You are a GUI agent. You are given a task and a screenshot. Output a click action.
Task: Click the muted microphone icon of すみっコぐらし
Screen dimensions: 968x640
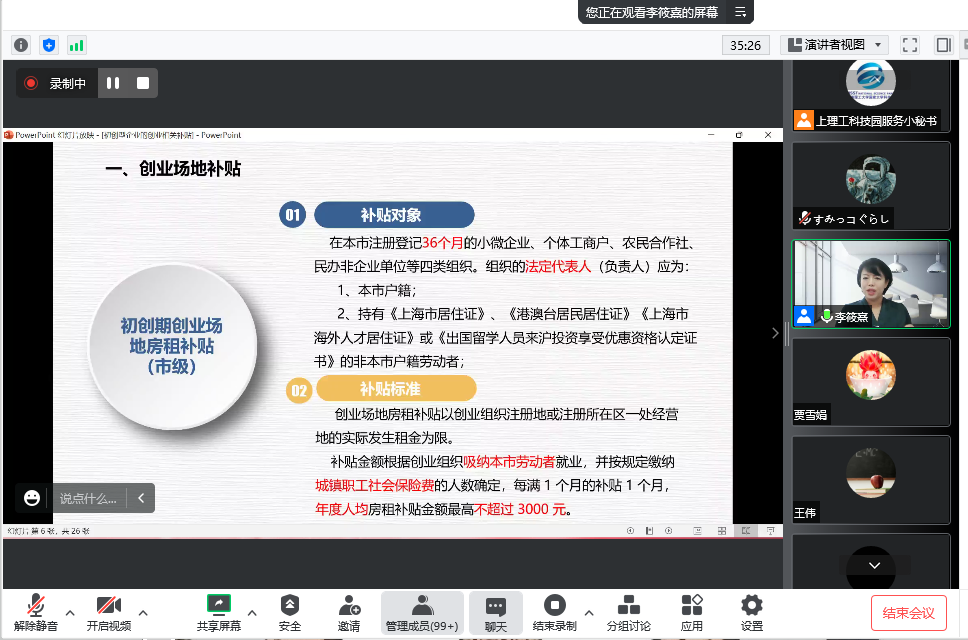pos(804,218)
